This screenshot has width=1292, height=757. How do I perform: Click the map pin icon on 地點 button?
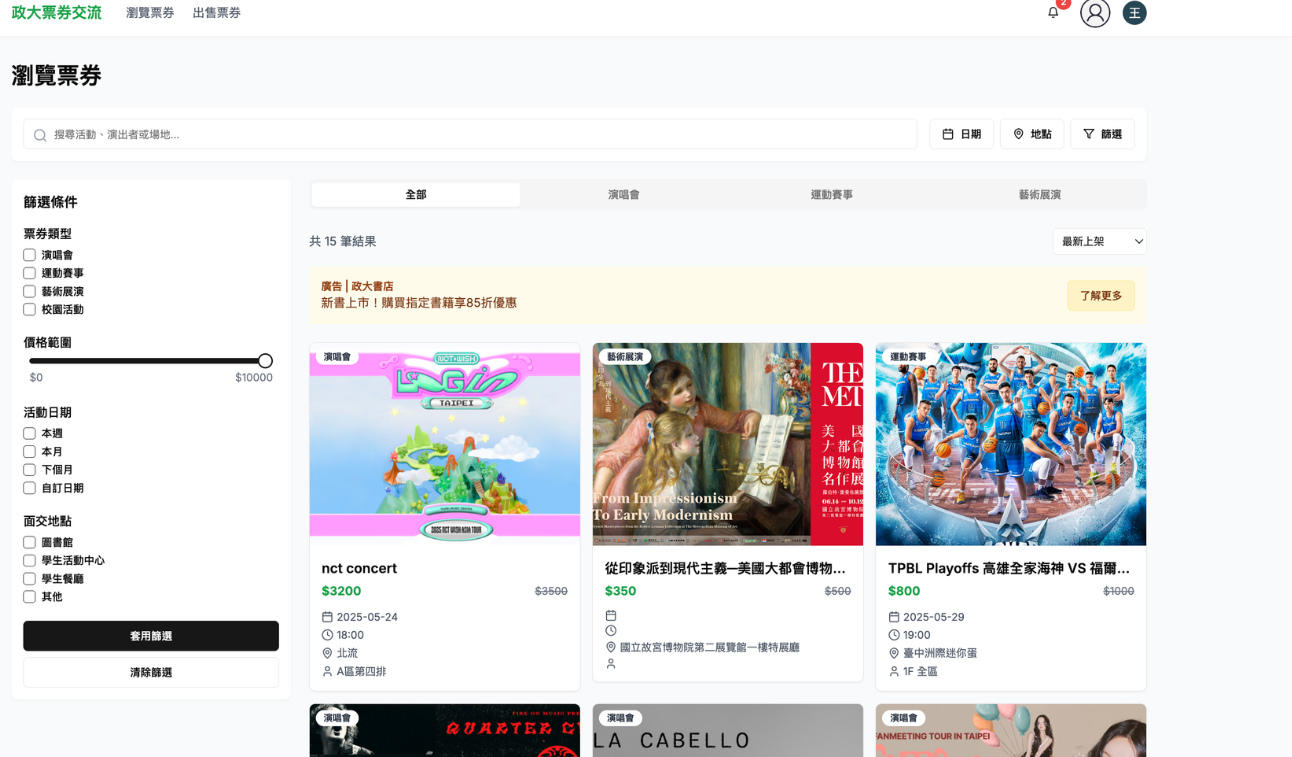point(1018,134)
